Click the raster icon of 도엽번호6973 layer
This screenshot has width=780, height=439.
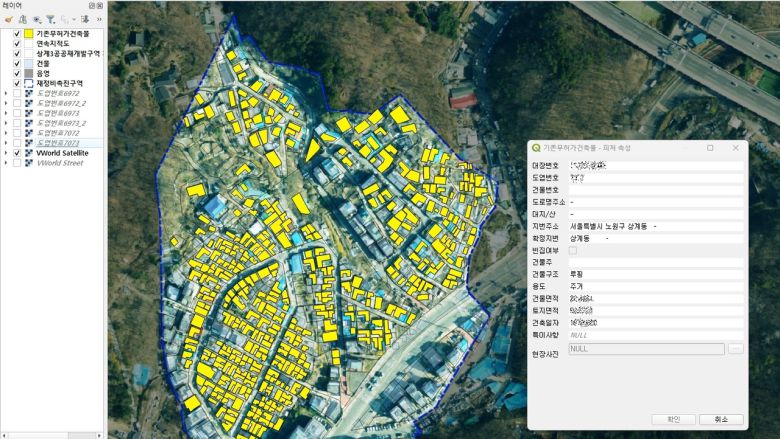(28, 113)
